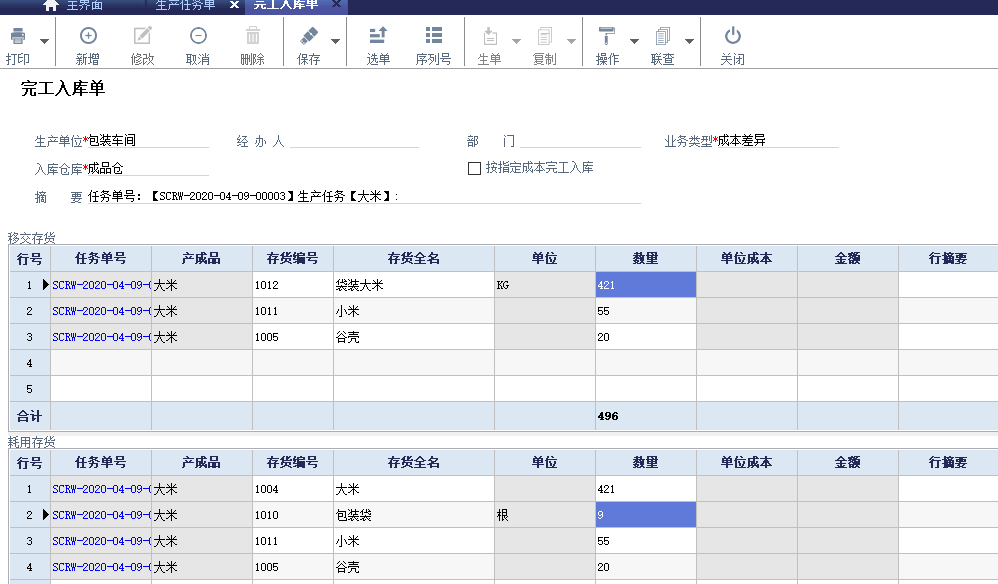Expand the dropdown arrow next to 打印

(x=44, y=42)
